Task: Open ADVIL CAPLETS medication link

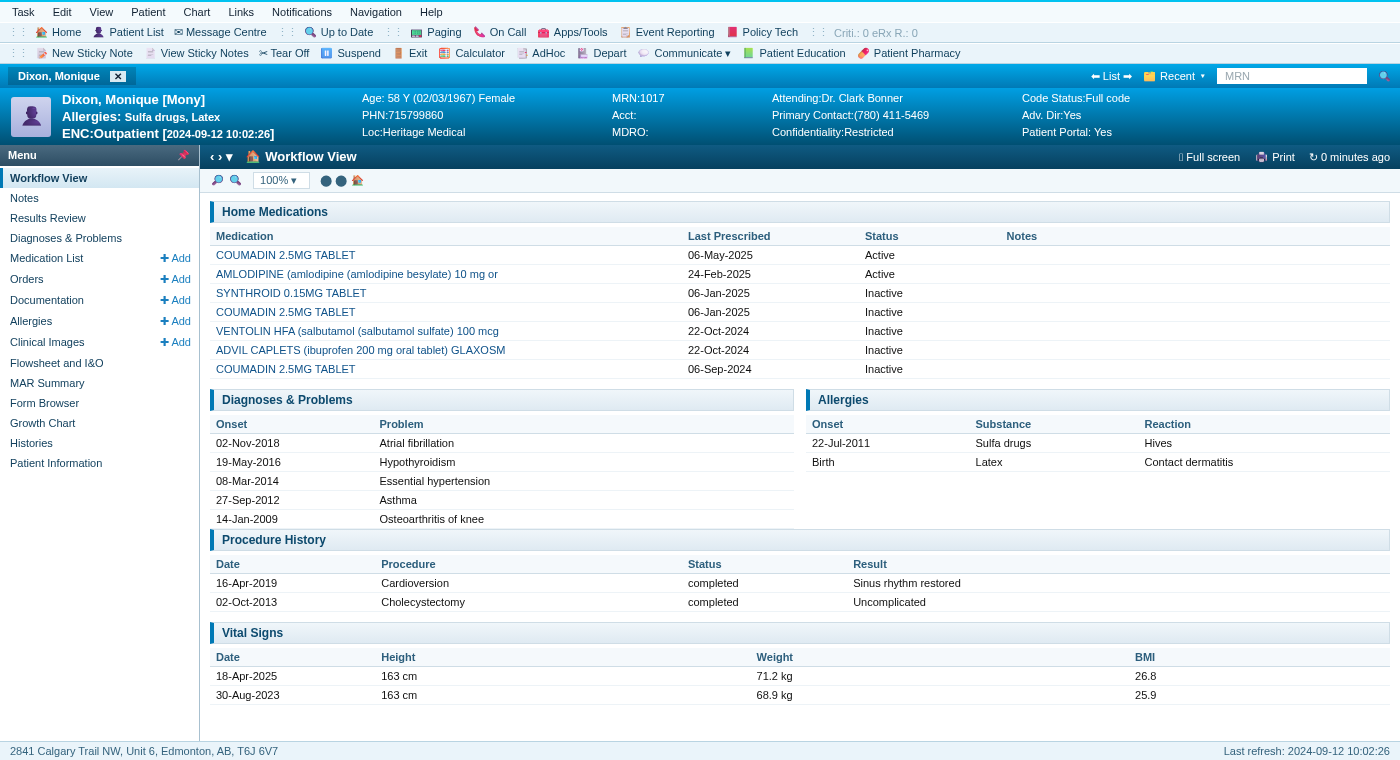Action: pyautogui.click(x=361, y=350)
